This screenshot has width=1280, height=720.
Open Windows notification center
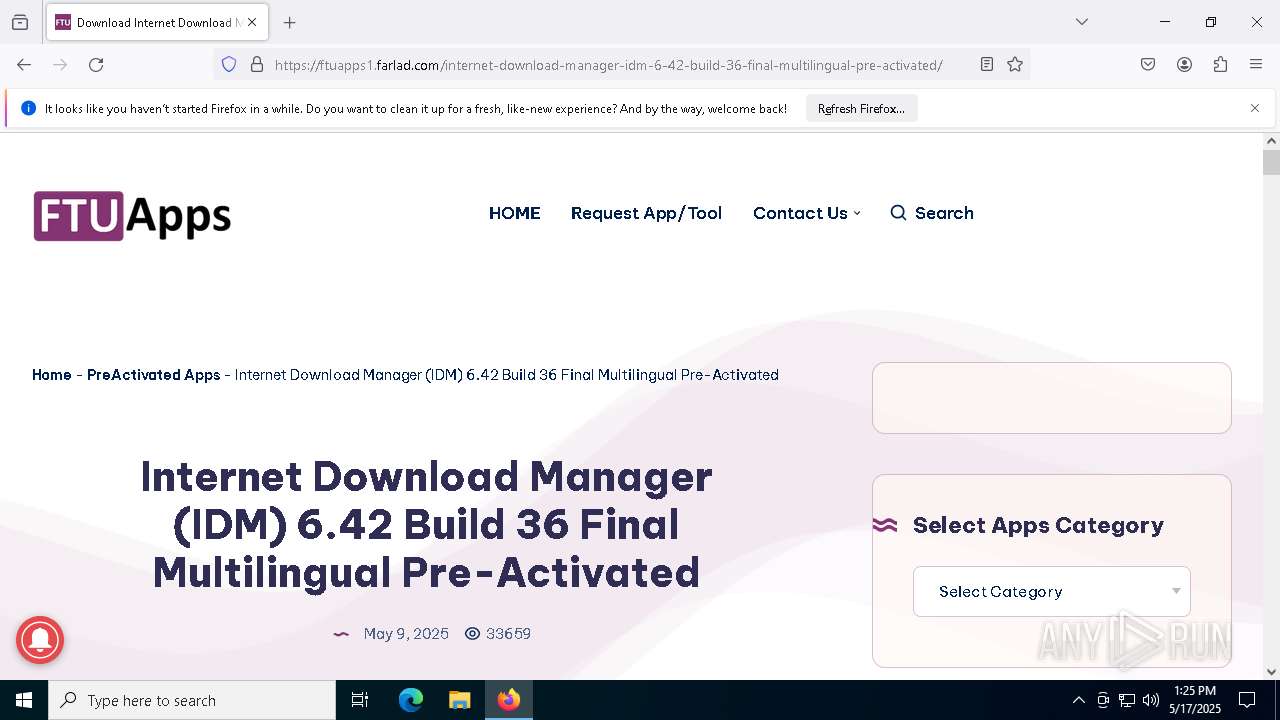[x=1247, y=700]
